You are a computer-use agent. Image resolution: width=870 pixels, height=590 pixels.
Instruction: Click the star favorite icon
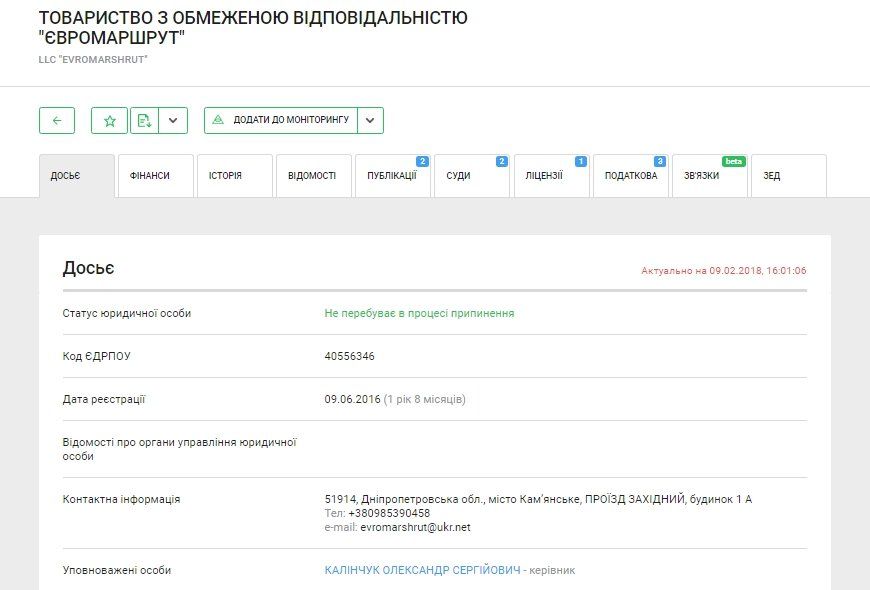pos(108,119)
